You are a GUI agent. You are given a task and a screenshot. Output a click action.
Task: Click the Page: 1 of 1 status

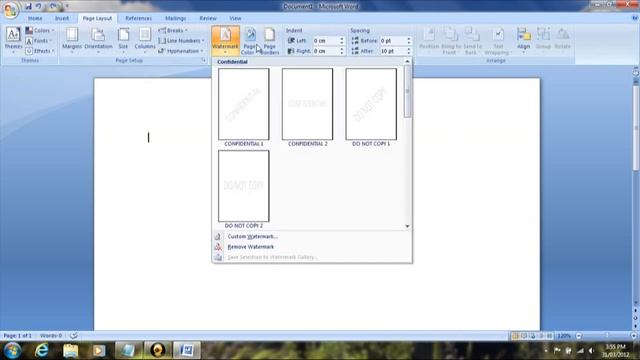click(18, 336)
